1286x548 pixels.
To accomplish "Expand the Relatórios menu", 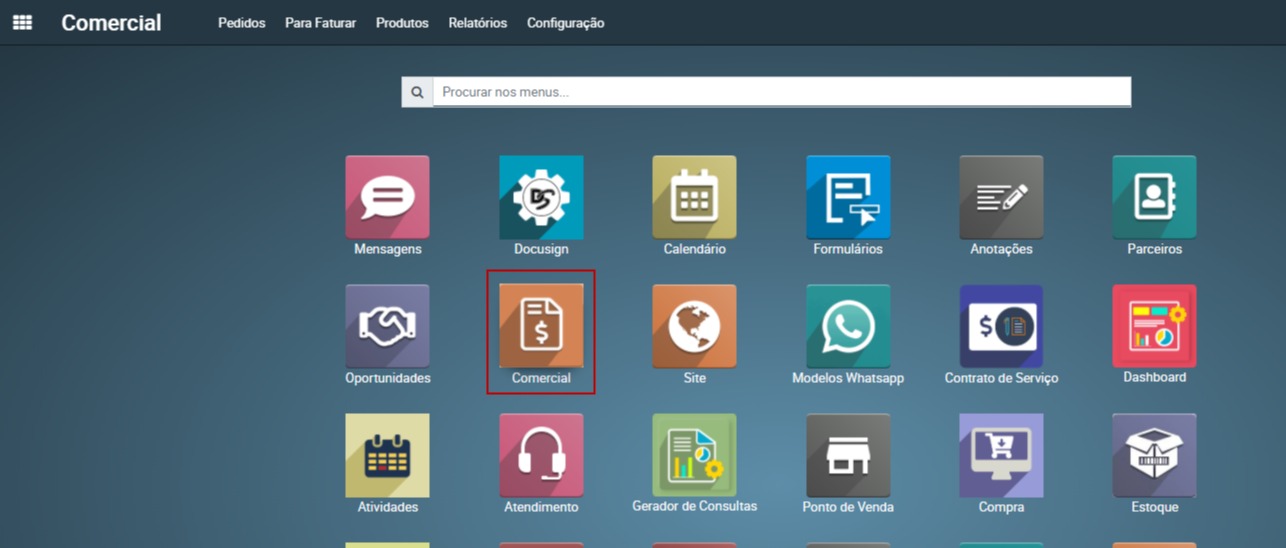I will (x=477, y=23).
